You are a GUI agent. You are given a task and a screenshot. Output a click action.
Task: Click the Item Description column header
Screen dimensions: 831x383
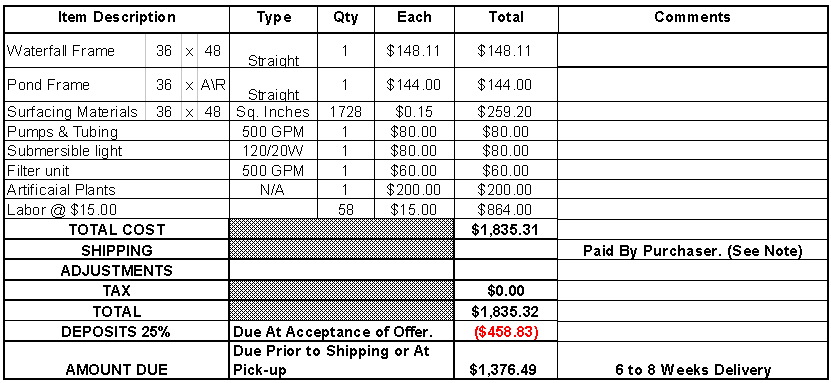117,17
